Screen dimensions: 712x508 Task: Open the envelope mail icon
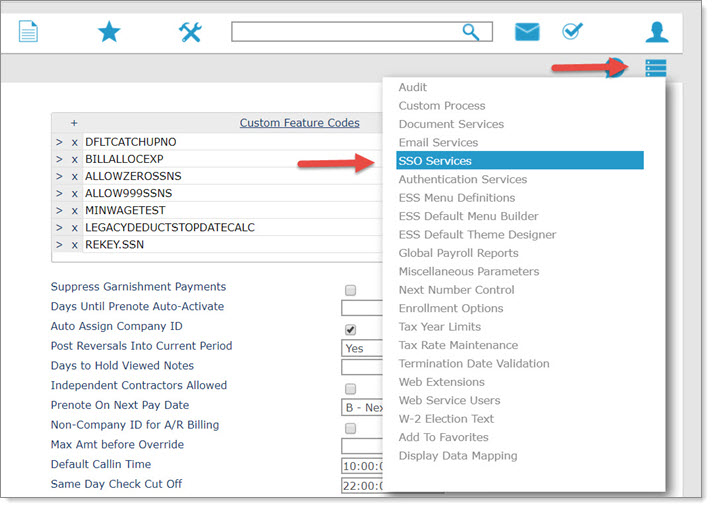point(527,32)
